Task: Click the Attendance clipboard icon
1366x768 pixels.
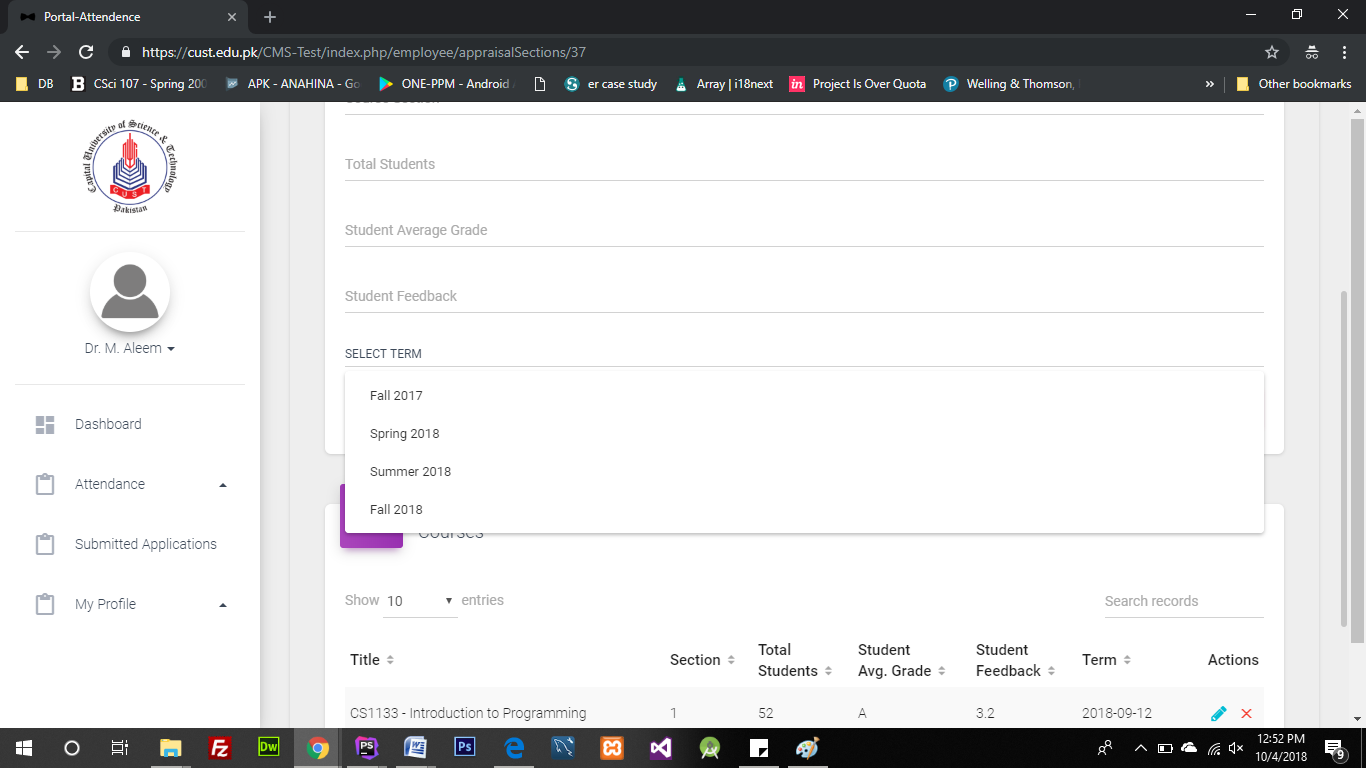Action: tap(45, 484)
